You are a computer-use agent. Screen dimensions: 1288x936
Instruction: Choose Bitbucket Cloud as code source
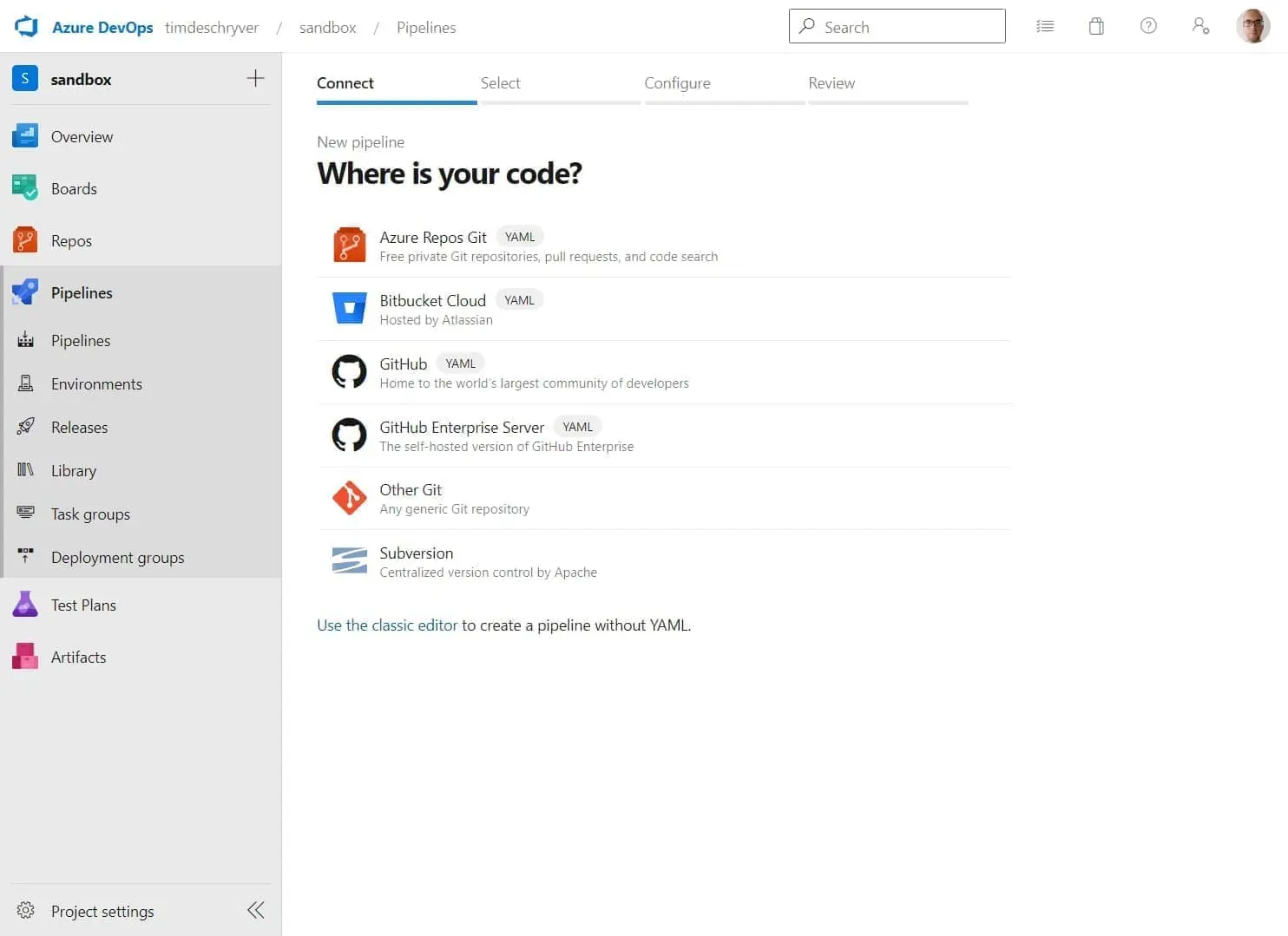point(664,309)
